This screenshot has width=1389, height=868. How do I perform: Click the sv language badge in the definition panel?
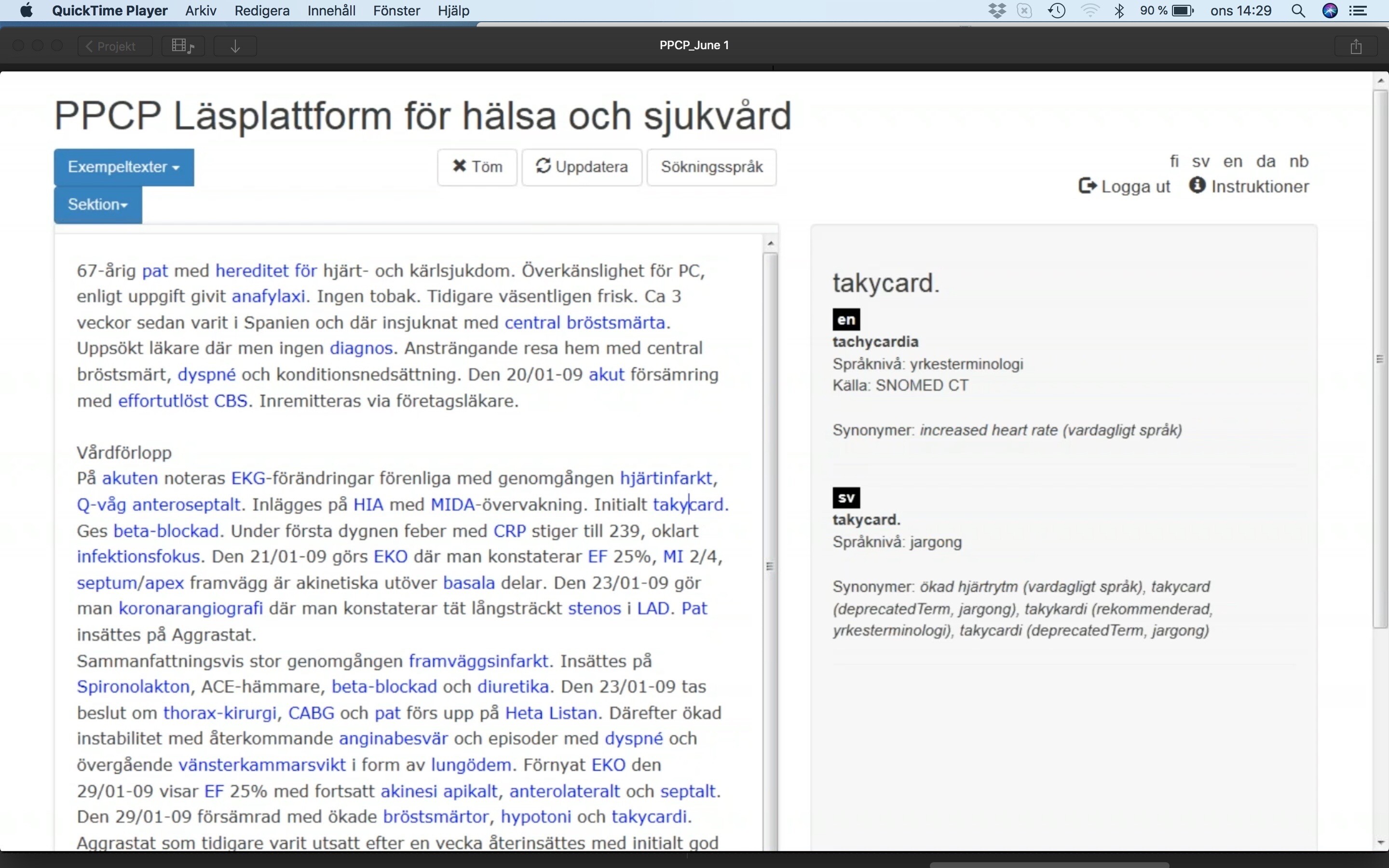point(846,498)
